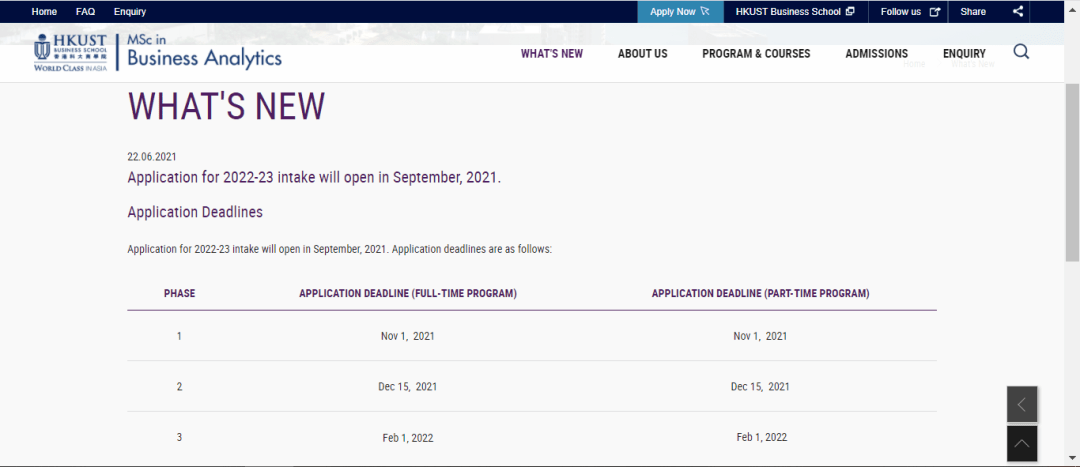Click full-time Nov 1, 2021 cell

point(408,336)
